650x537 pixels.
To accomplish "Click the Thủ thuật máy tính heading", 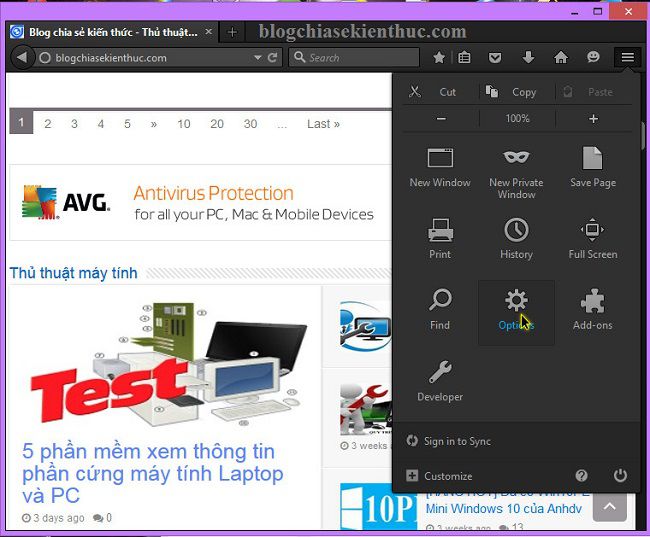I will (x=73, y=273).
